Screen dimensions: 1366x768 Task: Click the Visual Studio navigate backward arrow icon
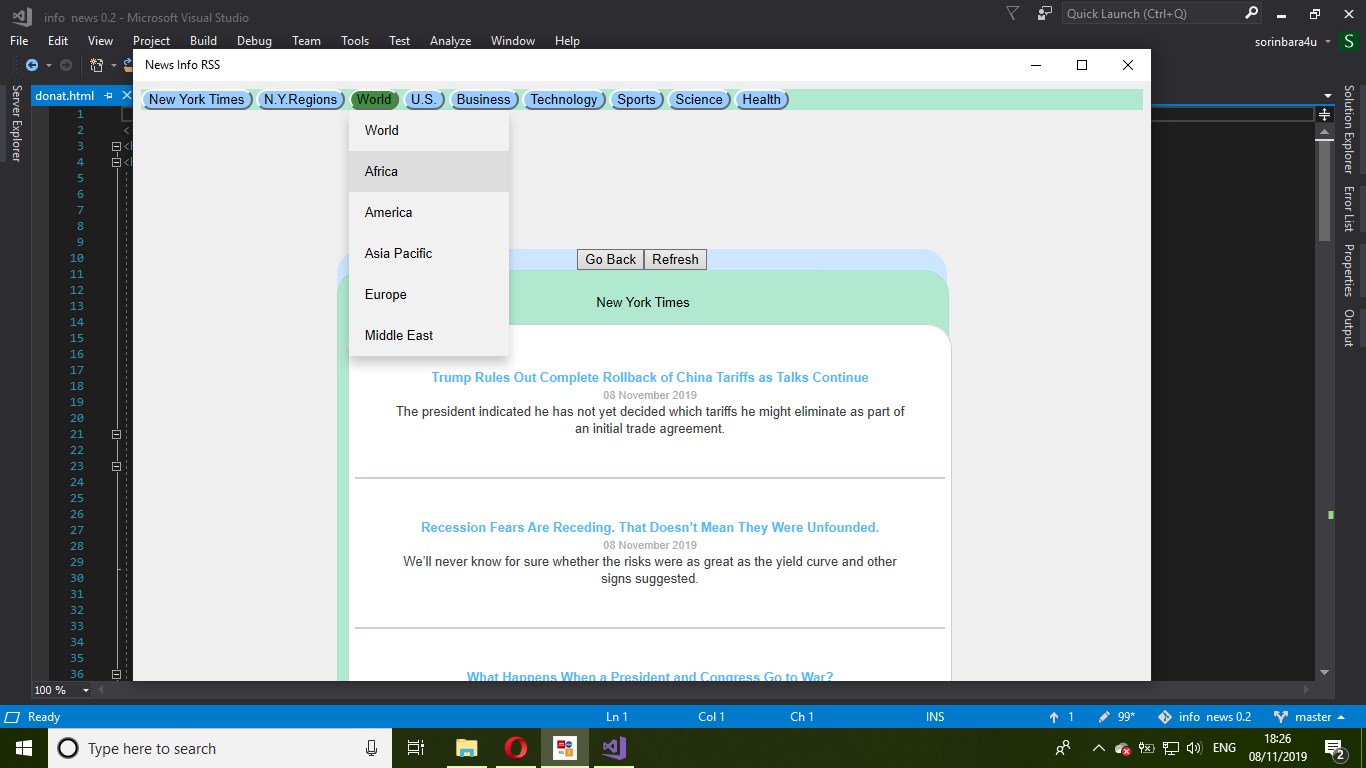[x=32, y=65]
